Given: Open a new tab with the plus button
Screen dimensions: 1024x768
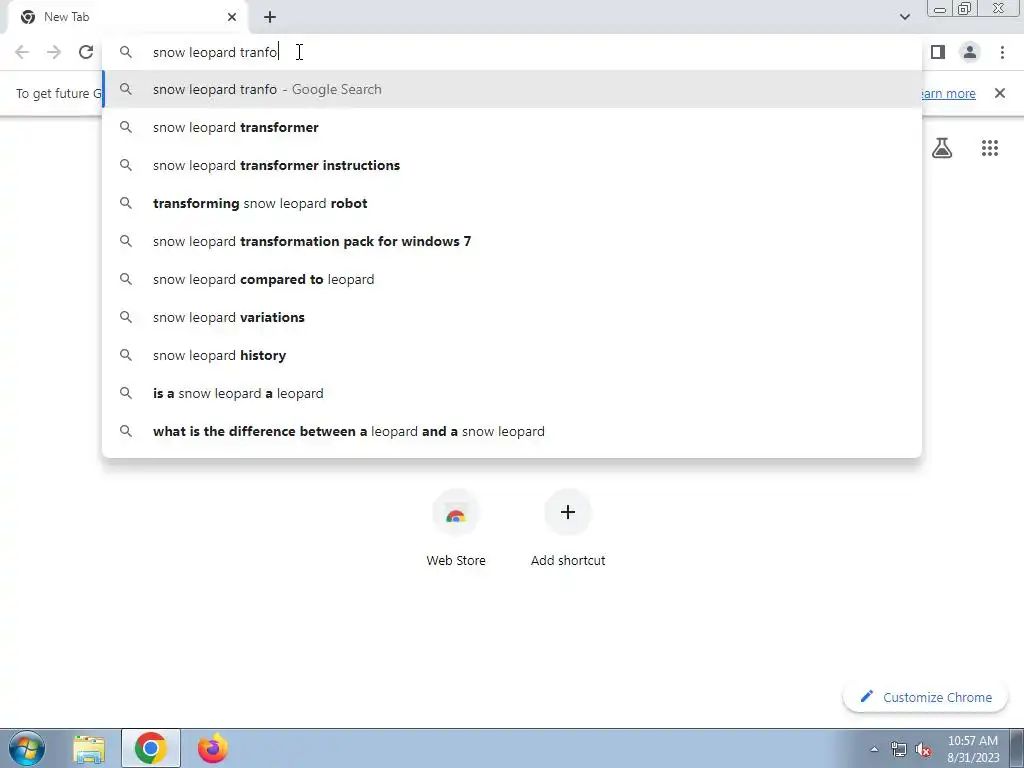Looking at the screenshot, I should click(270, 17).
